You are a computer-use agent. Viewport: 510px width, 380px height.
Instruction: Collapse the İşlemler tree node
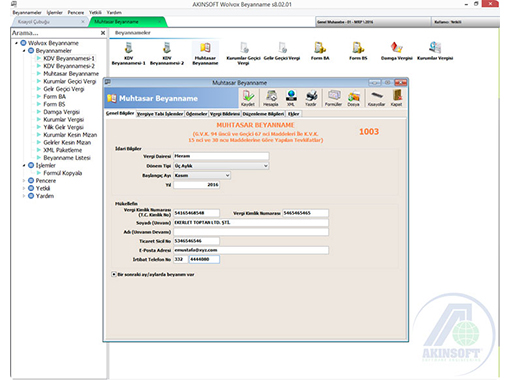pos(24,165)
